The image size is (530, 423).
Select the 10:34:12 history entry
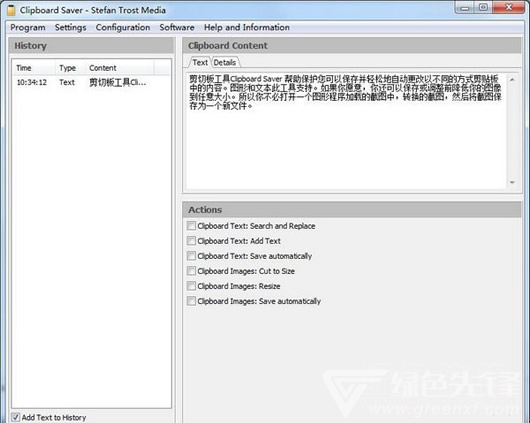[91, 82]
